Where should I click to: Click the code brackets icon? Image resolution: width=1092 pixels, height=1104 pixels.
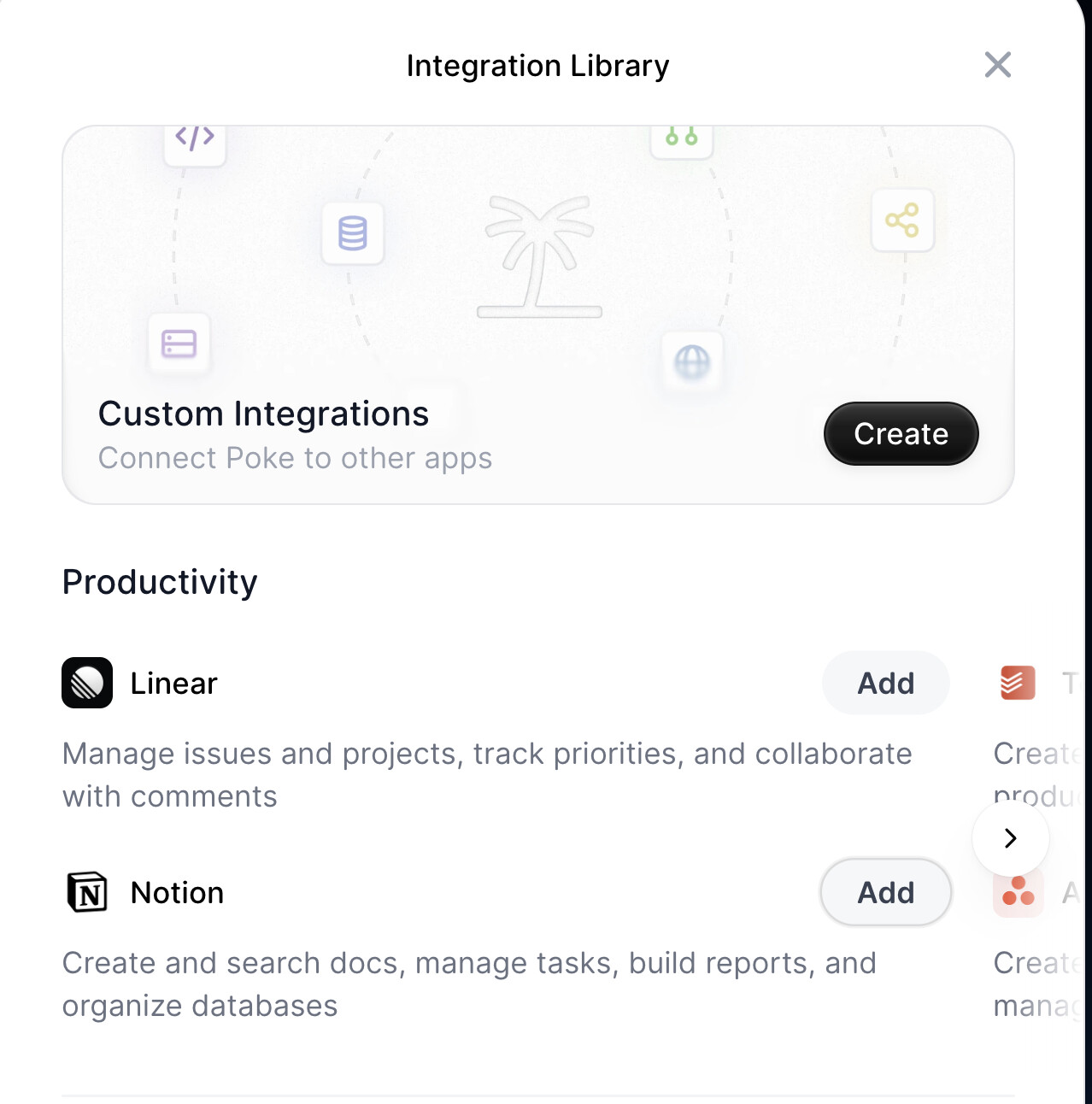coord(195,138)
